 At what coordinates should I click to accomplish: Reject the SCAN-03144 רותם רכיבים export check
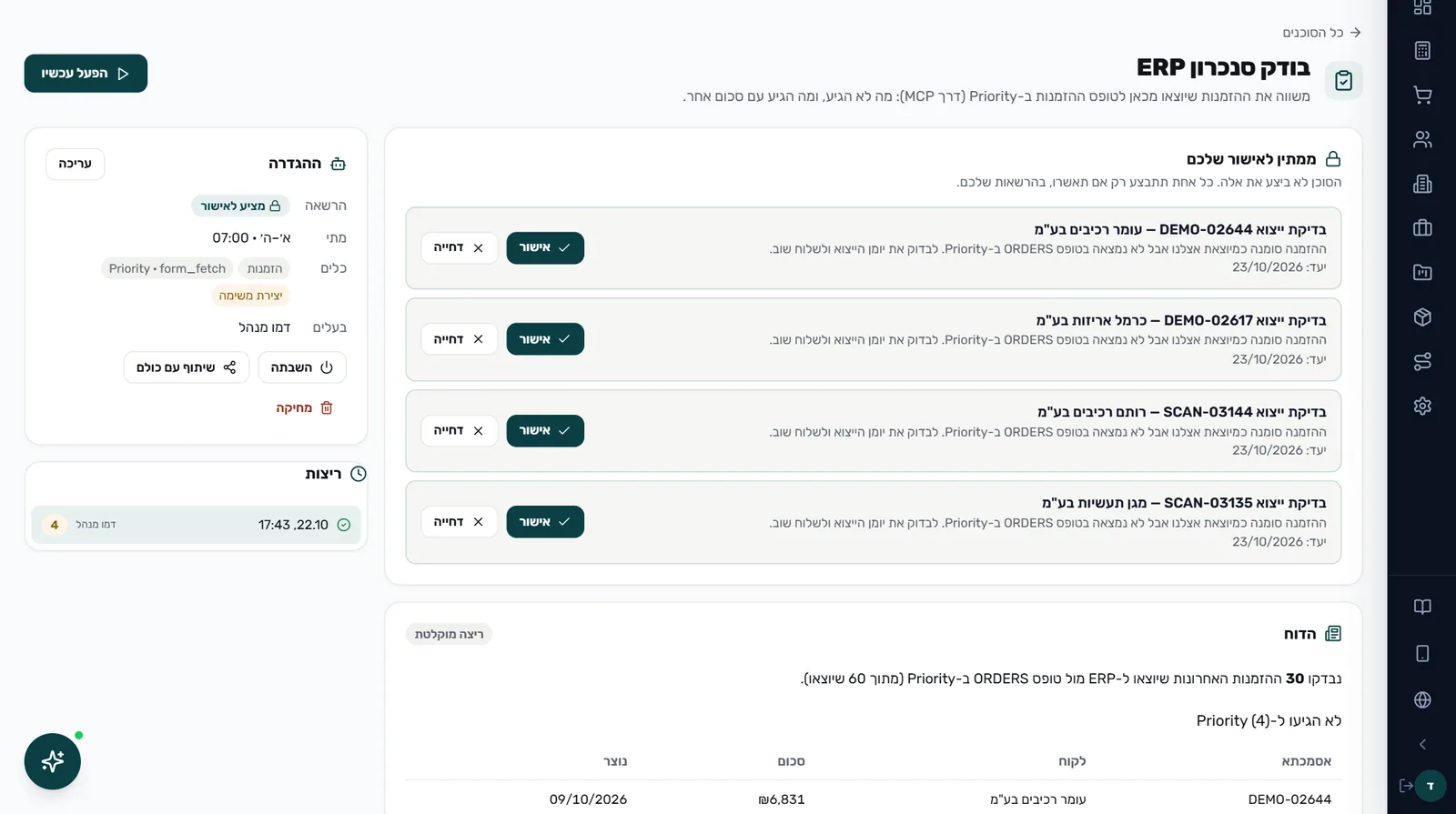pyautogui.click(x=459, y=430)
